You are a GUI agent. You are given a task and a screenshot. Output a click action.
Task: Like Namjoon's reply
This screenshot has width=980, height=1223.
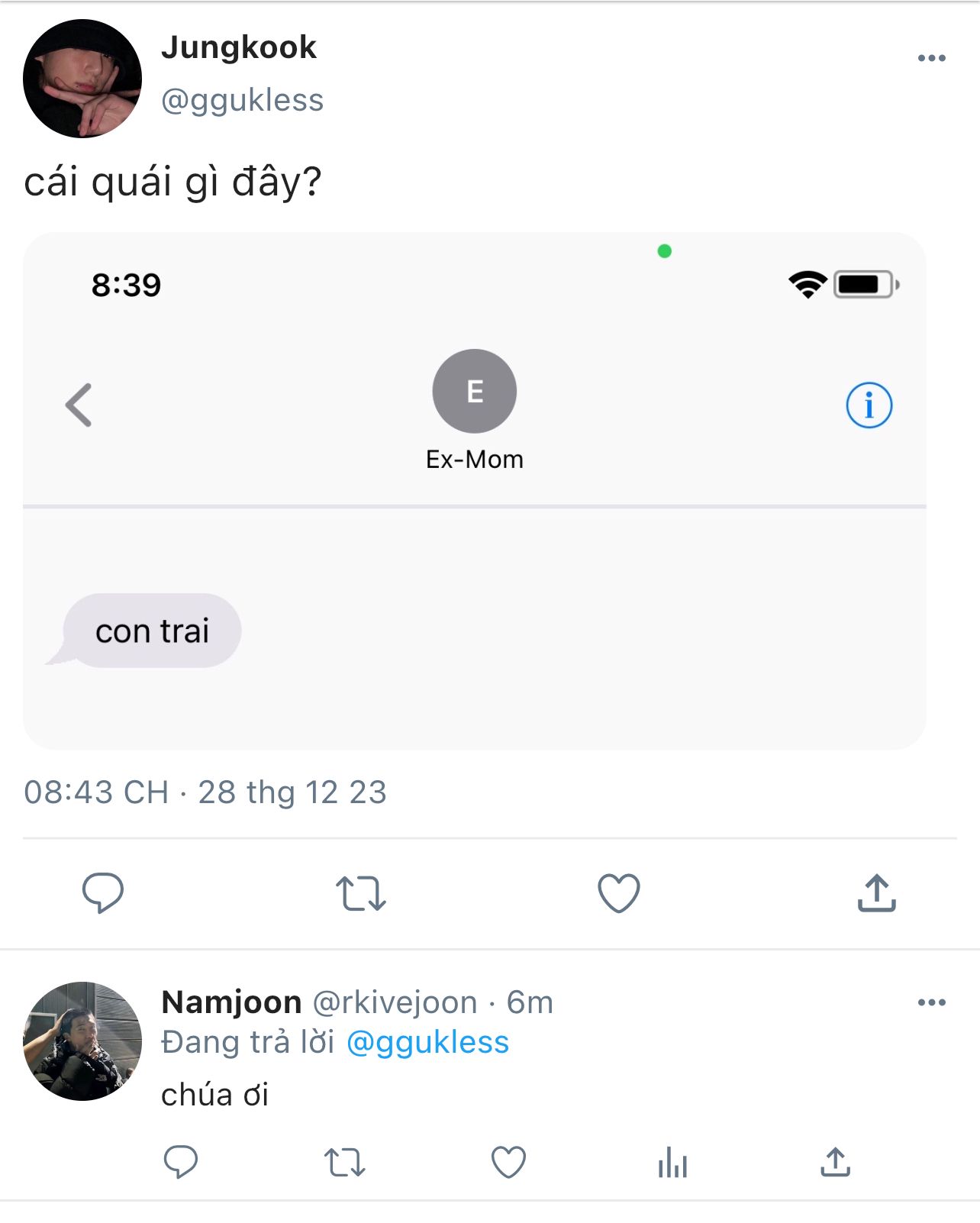pyautogui.click(x=508, y=1163)
